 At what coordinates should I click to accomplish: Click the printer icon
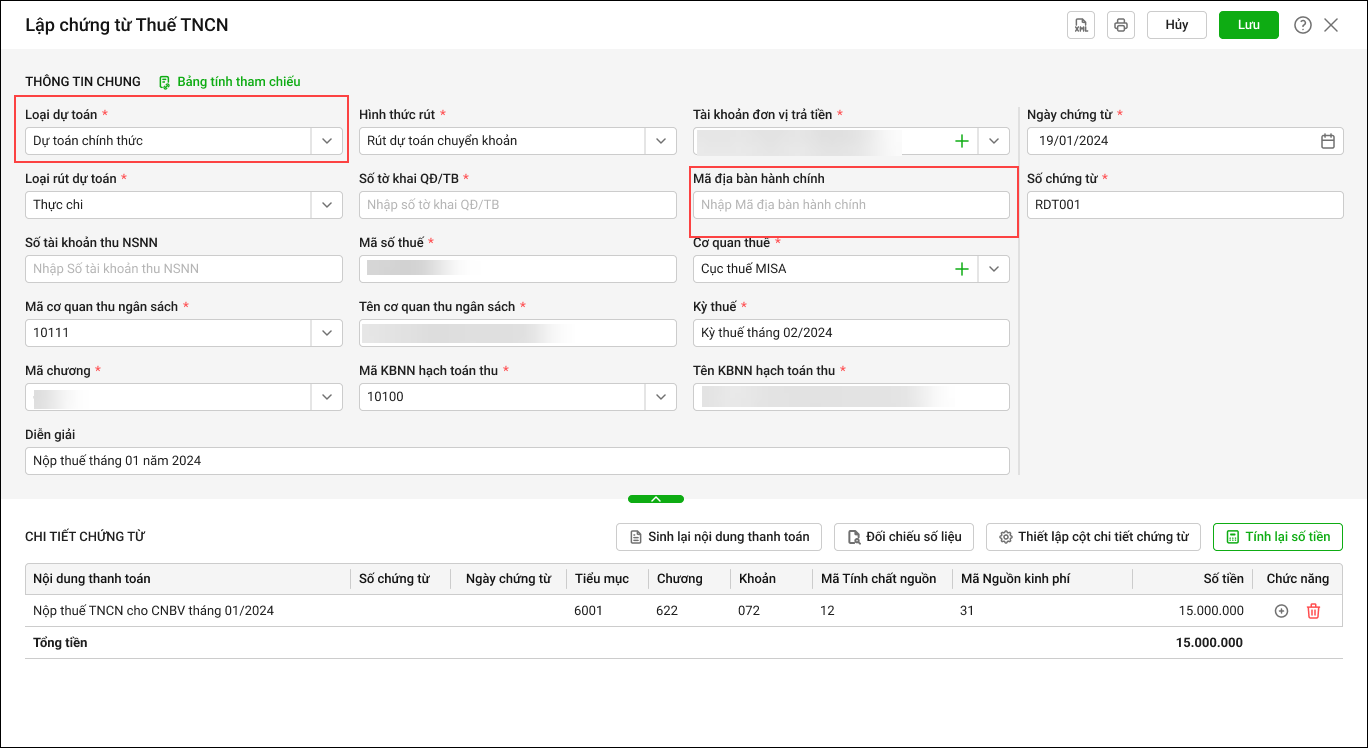pos(1121,25)
